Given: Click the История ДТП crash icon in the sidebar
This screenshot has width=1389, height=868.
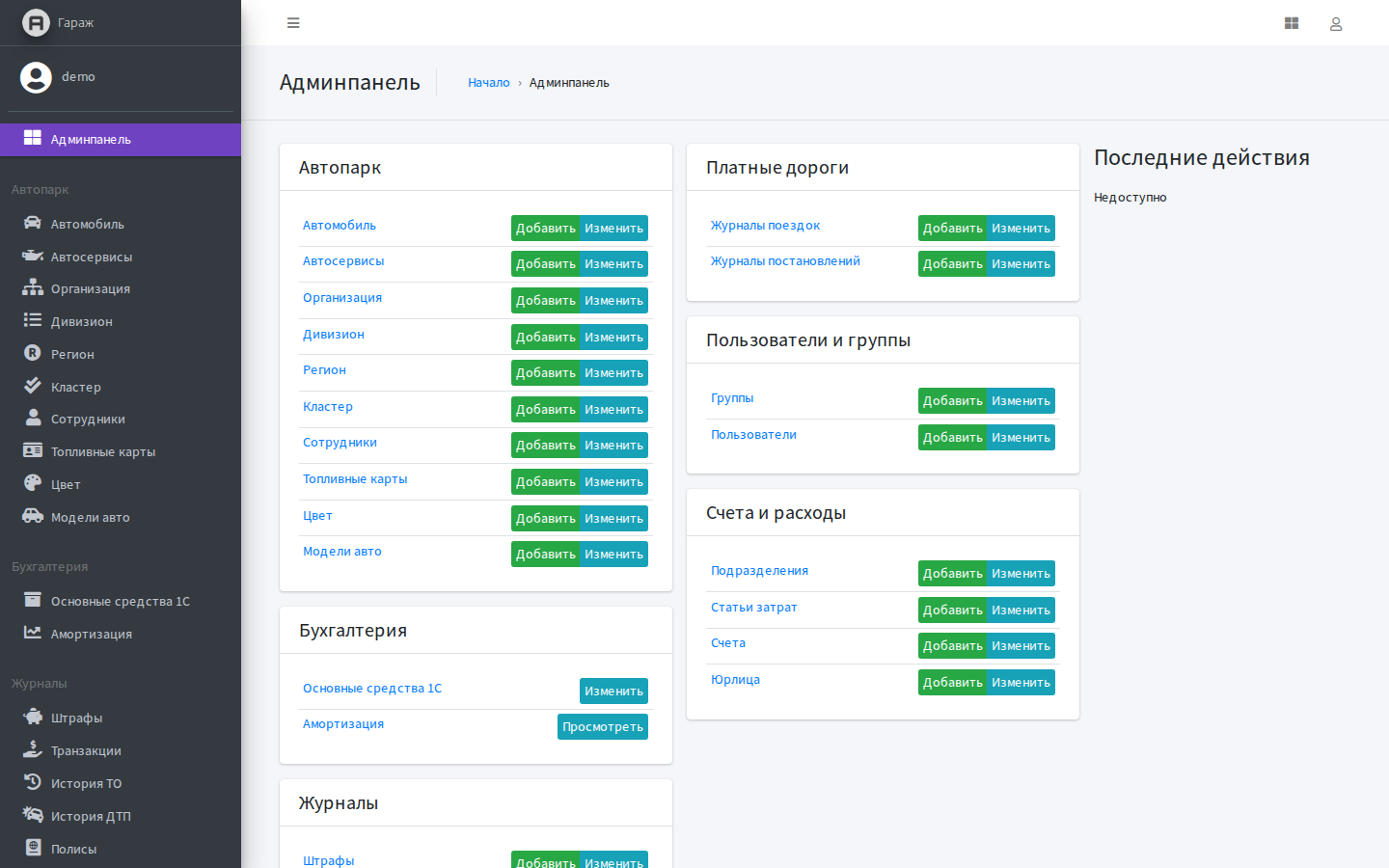Looking at the screenshot, I should 33,815.
